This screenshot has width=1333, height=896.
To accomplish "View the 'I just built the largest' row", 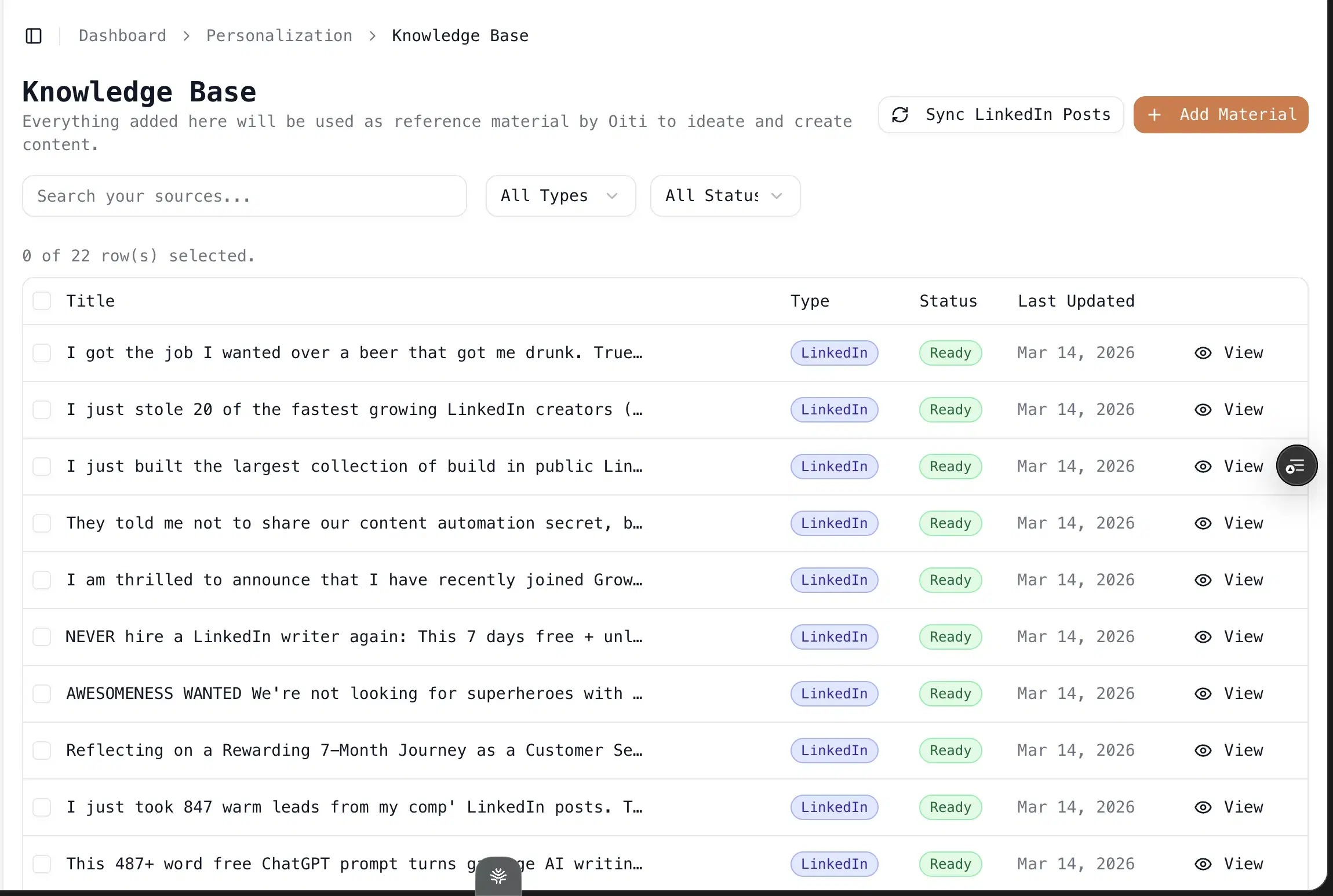I will (1229, 467).
